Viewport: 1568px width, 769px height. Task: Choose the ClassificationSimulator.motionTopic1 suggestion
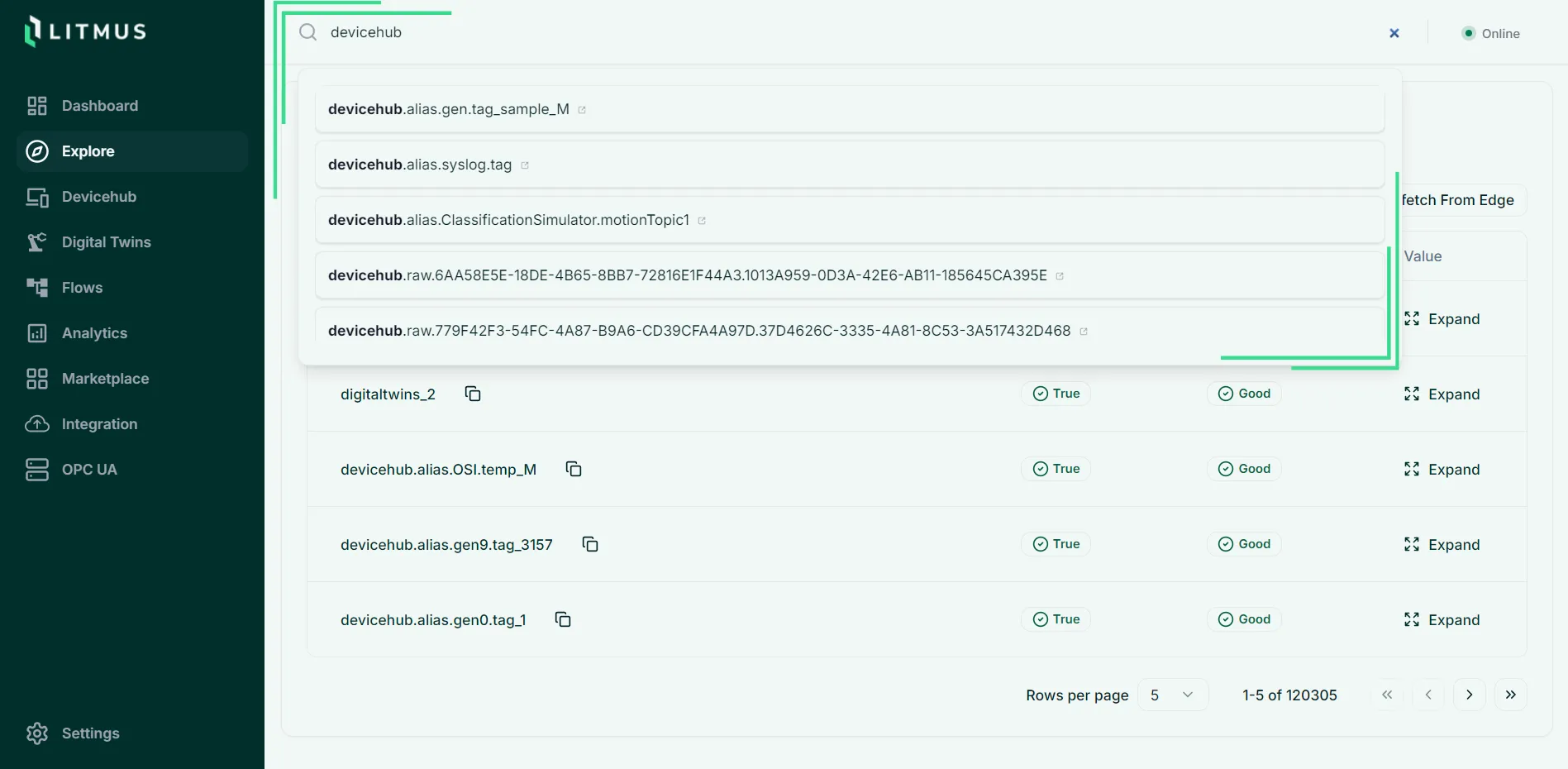coord(850,220)
